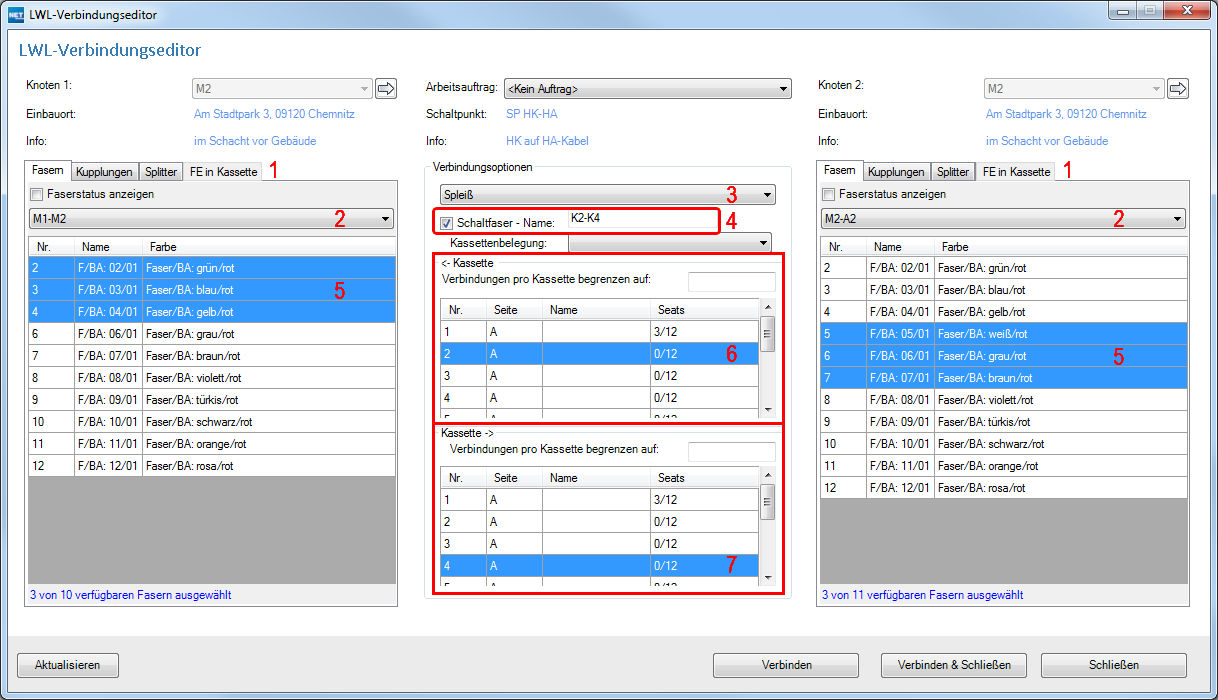Select left fiber row orange/rot
Screen dimensions: 1218x700
click(212, 444)
